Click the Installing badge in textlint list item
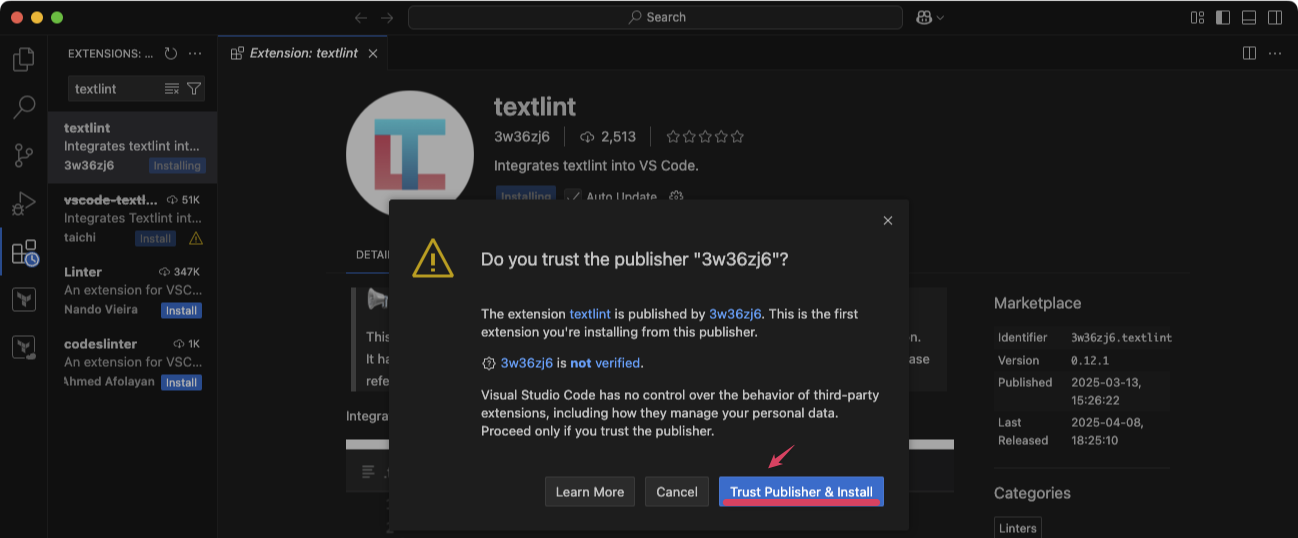 (x=177, y=166)
